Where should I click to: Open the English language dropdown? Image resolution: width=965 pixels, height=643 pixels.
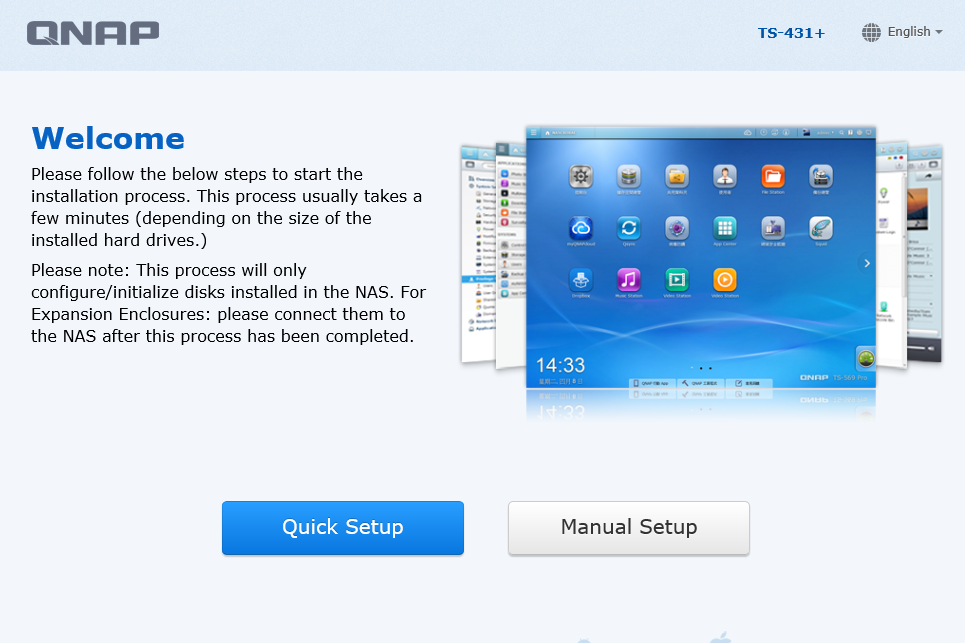tap(914, 32)
